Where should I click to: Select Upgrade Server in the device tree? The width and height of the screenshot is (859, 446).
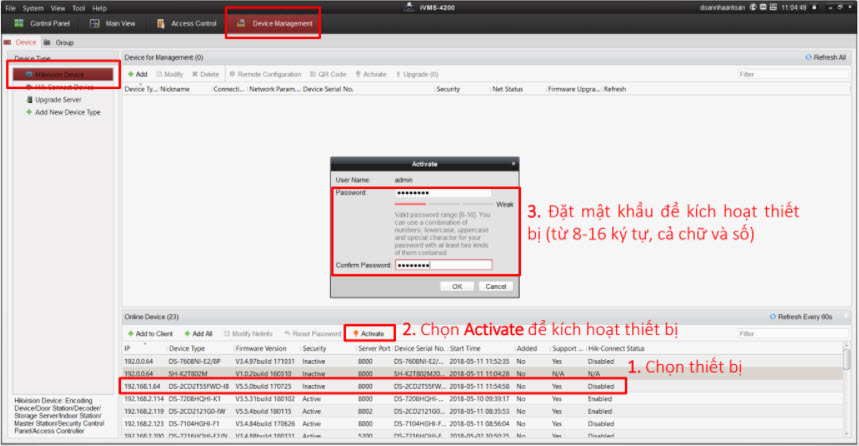point(58,100)
